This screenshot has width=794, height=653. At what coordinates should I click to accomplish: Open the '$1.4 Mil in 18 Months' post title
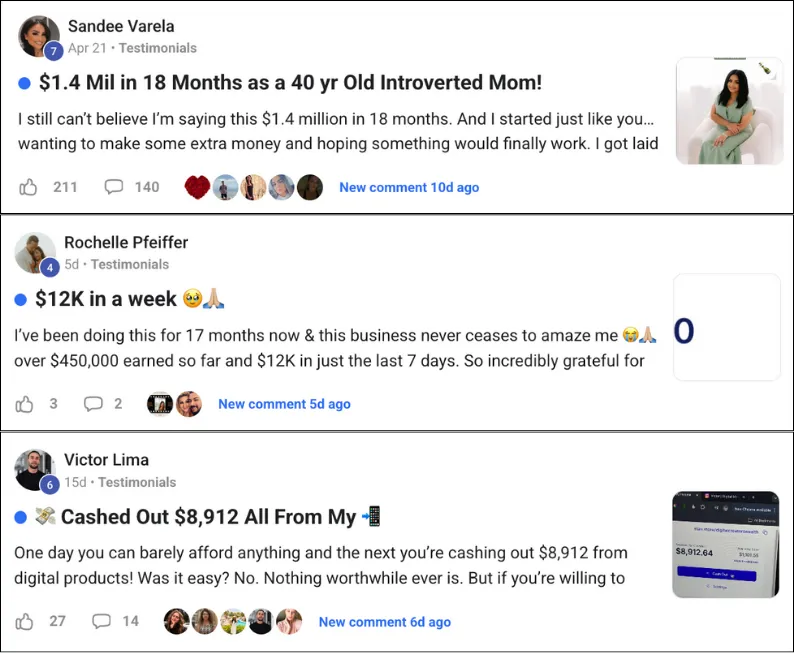click(x=290, y=83)
